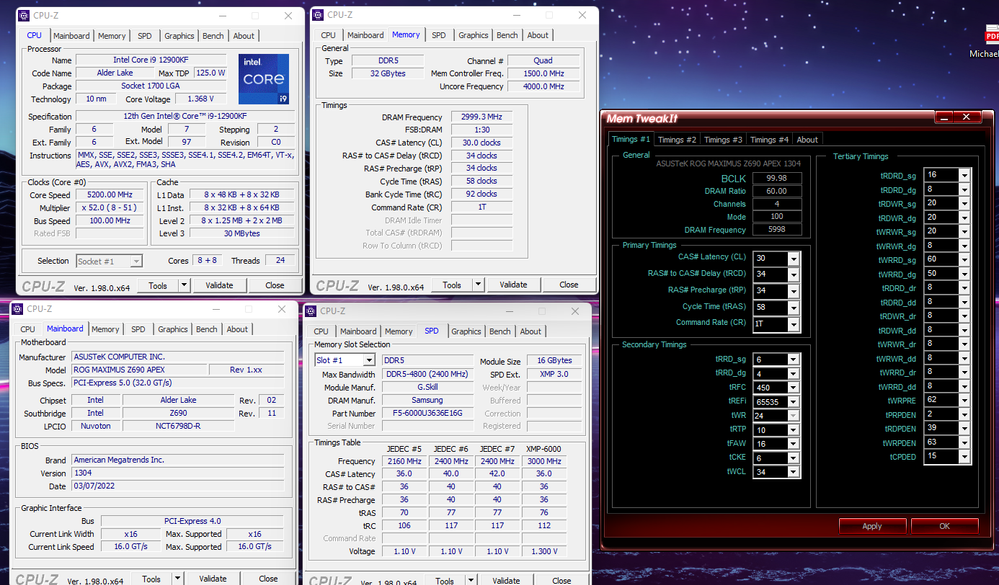Switch to Timings #2 tab in Mem TweakIt
999x585 pixels.
[x=677, y=140]
